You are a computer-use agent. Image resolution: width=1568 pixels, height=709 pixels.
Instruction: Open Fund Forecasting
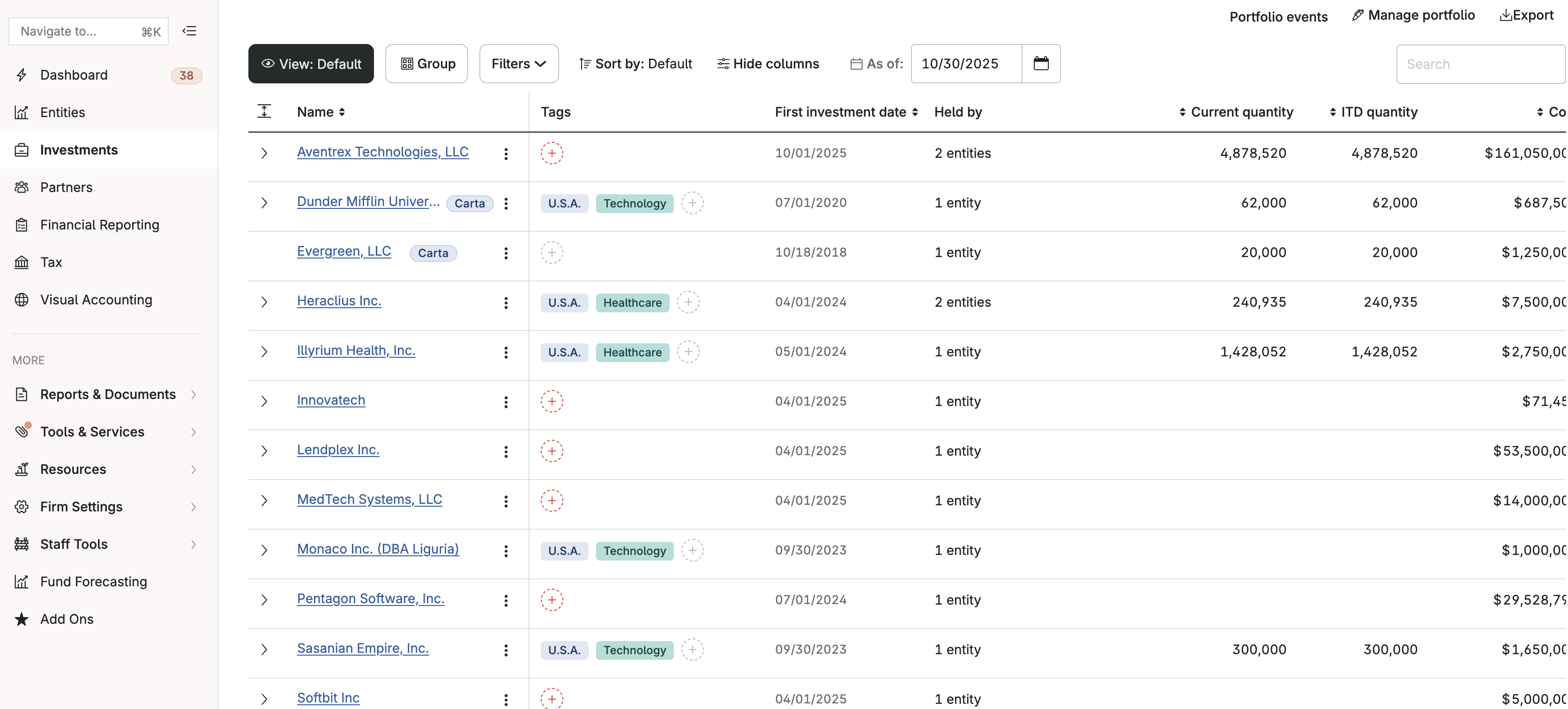click(x=93, y=581)
